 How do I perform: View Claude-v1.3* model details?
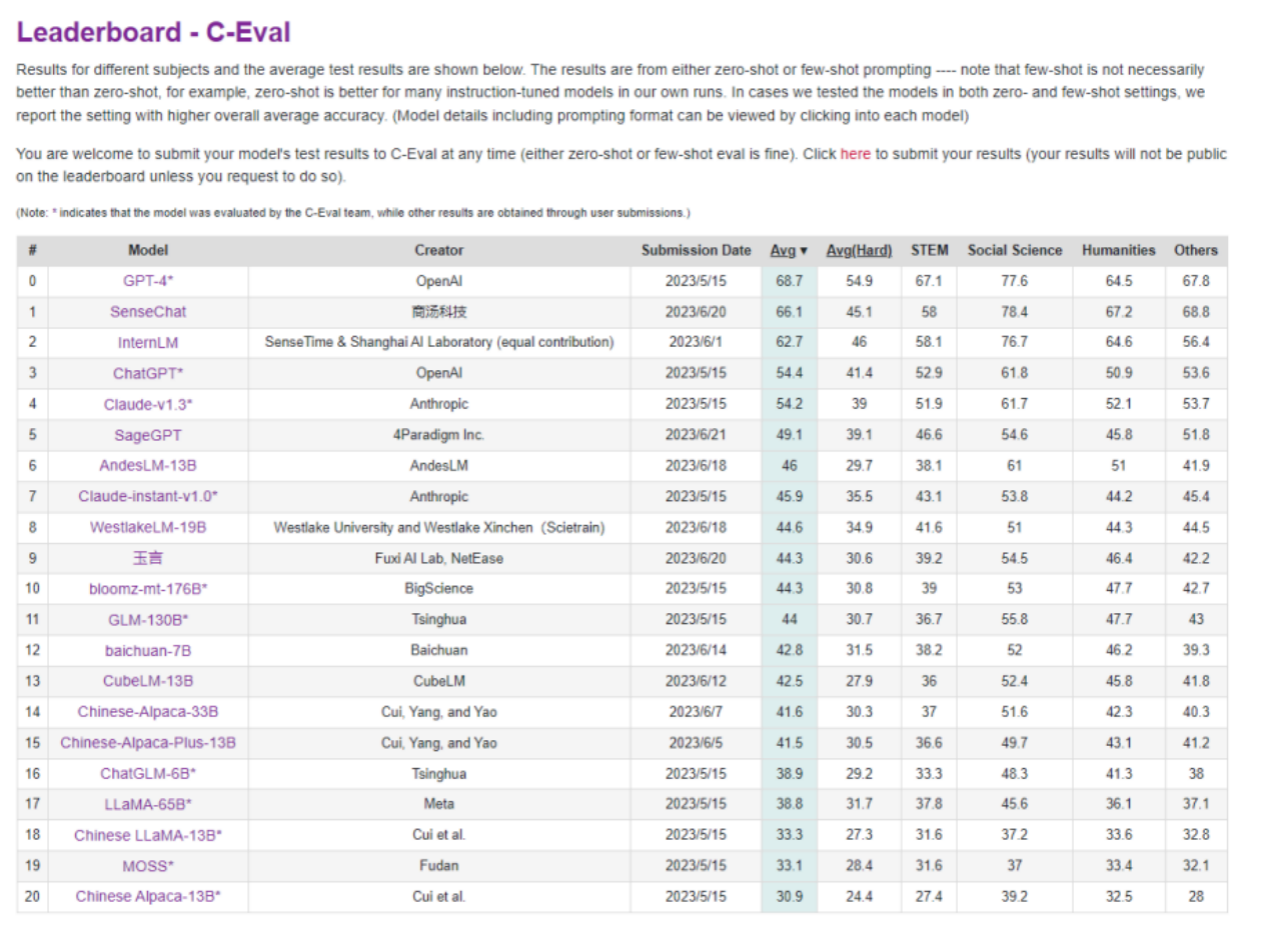pyautogui.click(x=148, y=404)
